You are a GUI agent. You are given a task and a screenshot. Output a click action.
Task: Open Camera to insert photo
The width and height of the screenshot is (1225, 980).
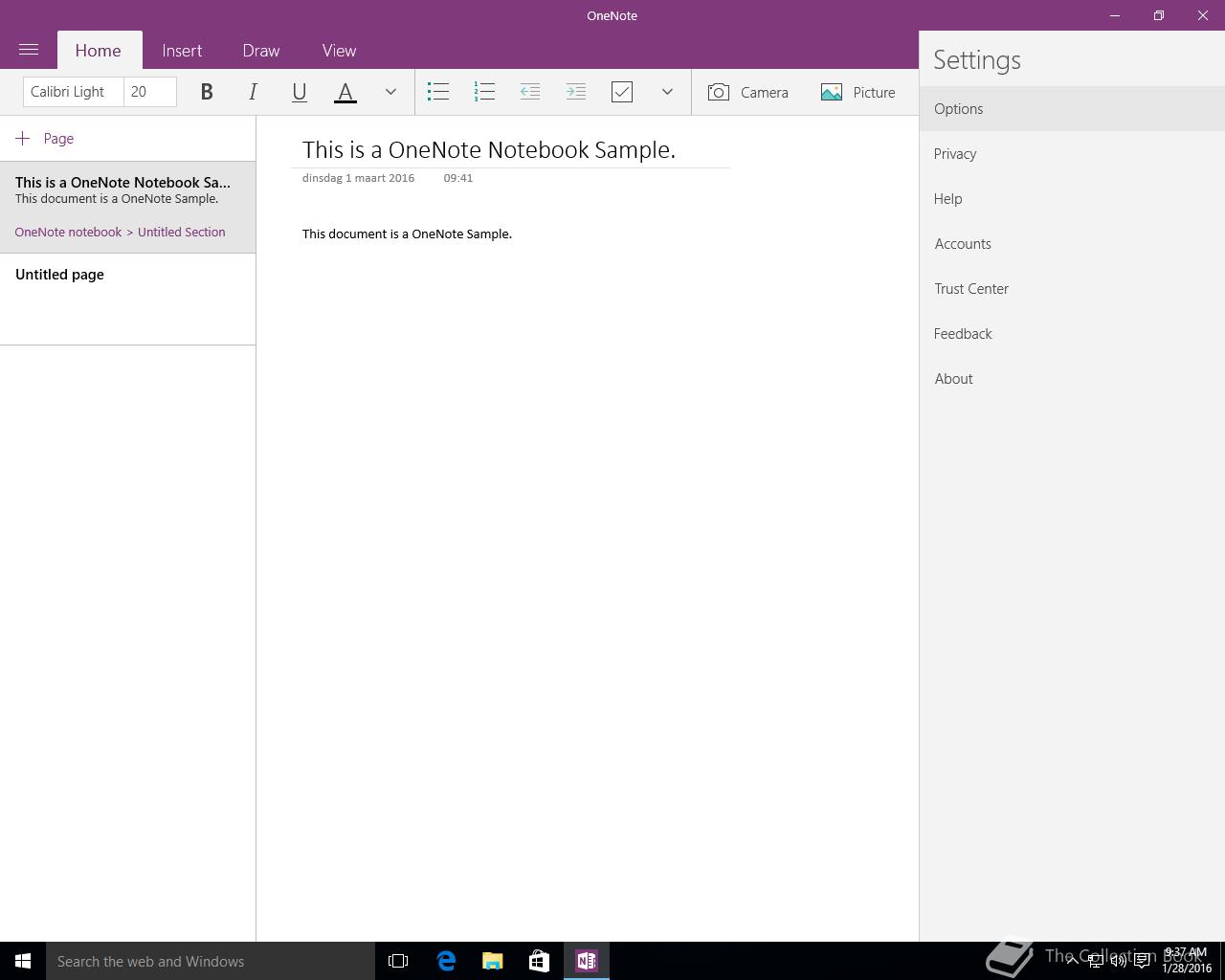point(748,92)
